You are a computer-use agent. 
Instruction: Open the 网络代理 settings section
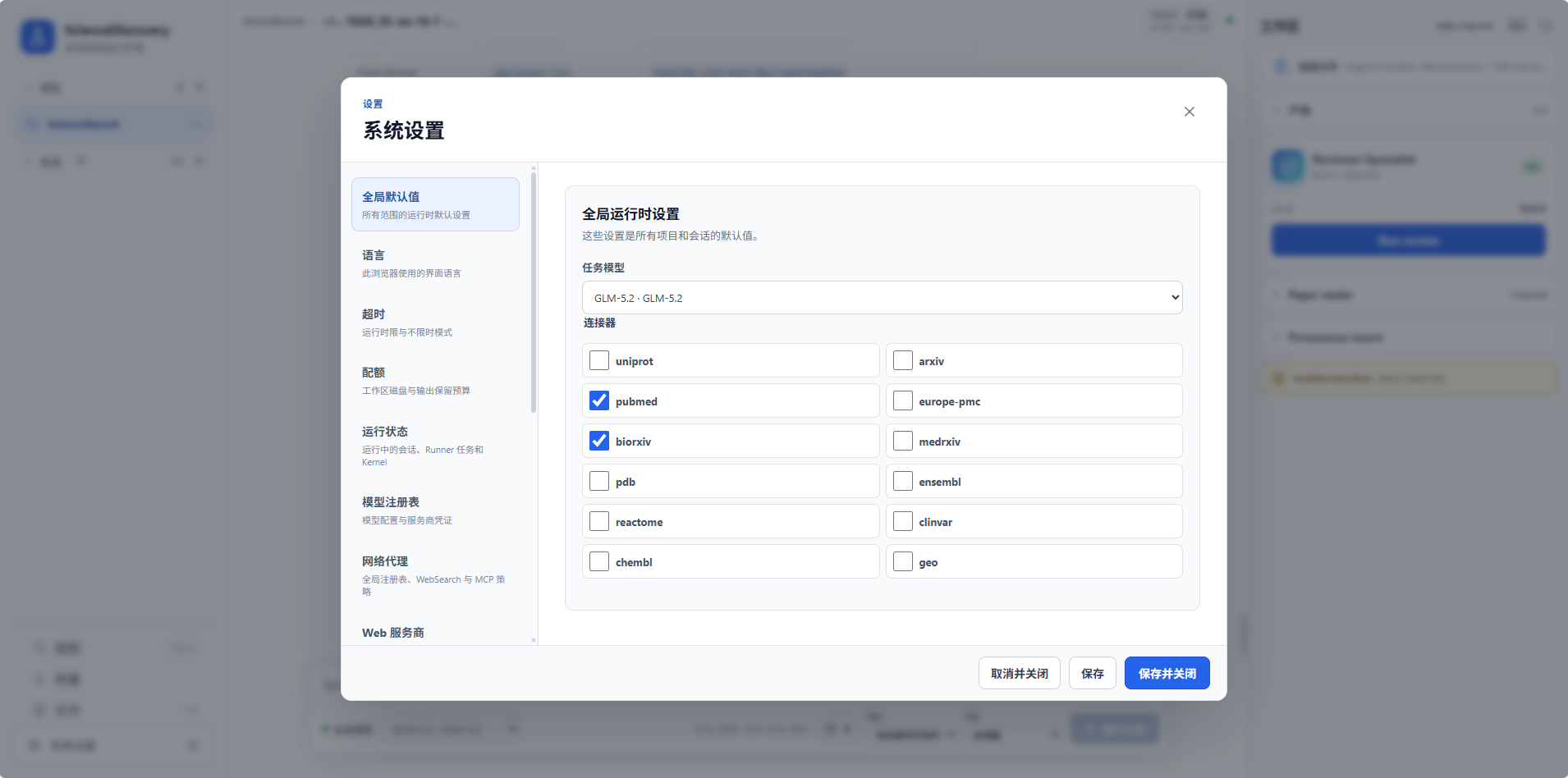pyautogui.click(x=435, y=575)
